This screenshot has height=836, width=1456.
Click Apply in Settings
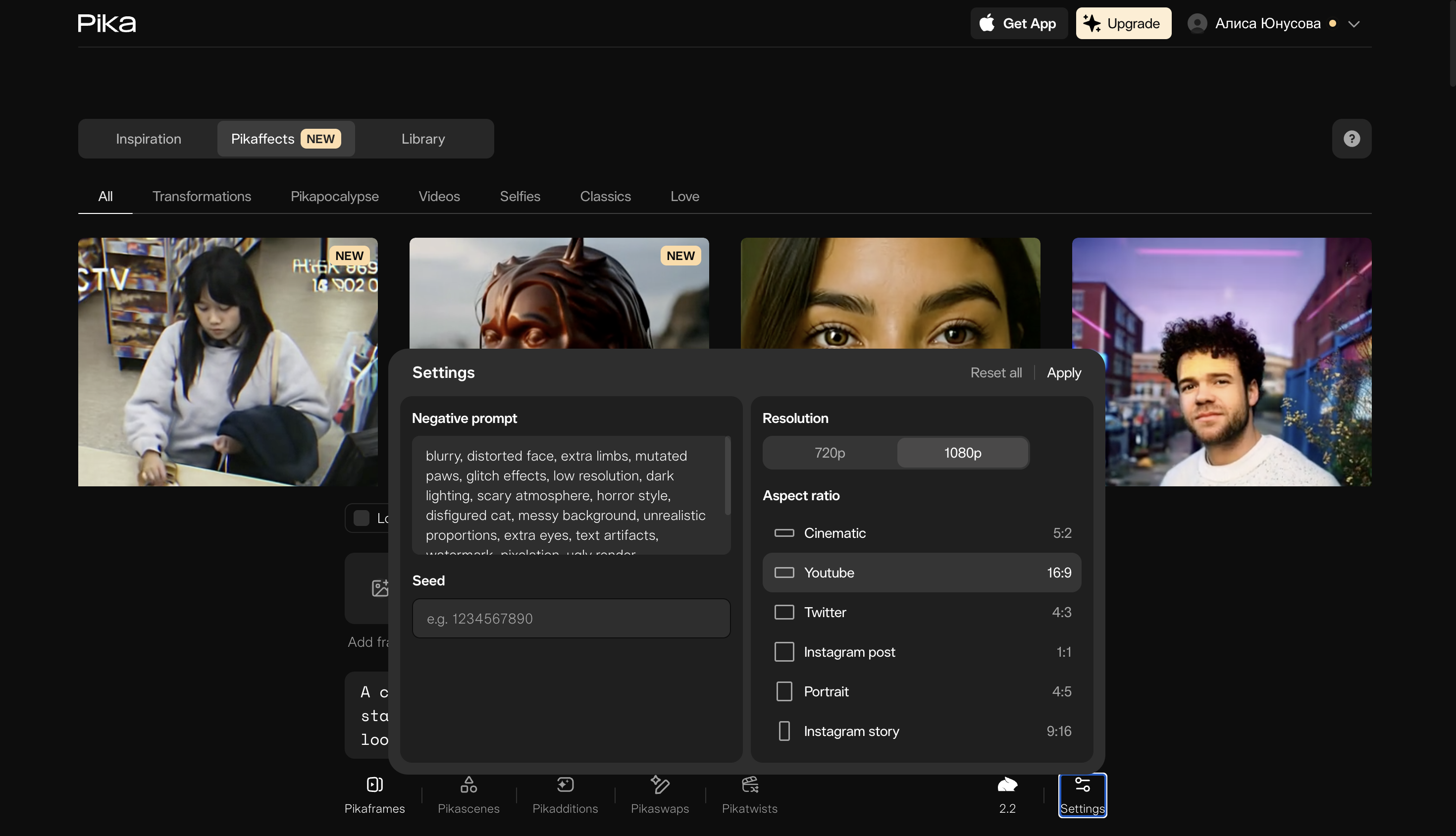pyautogui.click(x=1064, y=372)
